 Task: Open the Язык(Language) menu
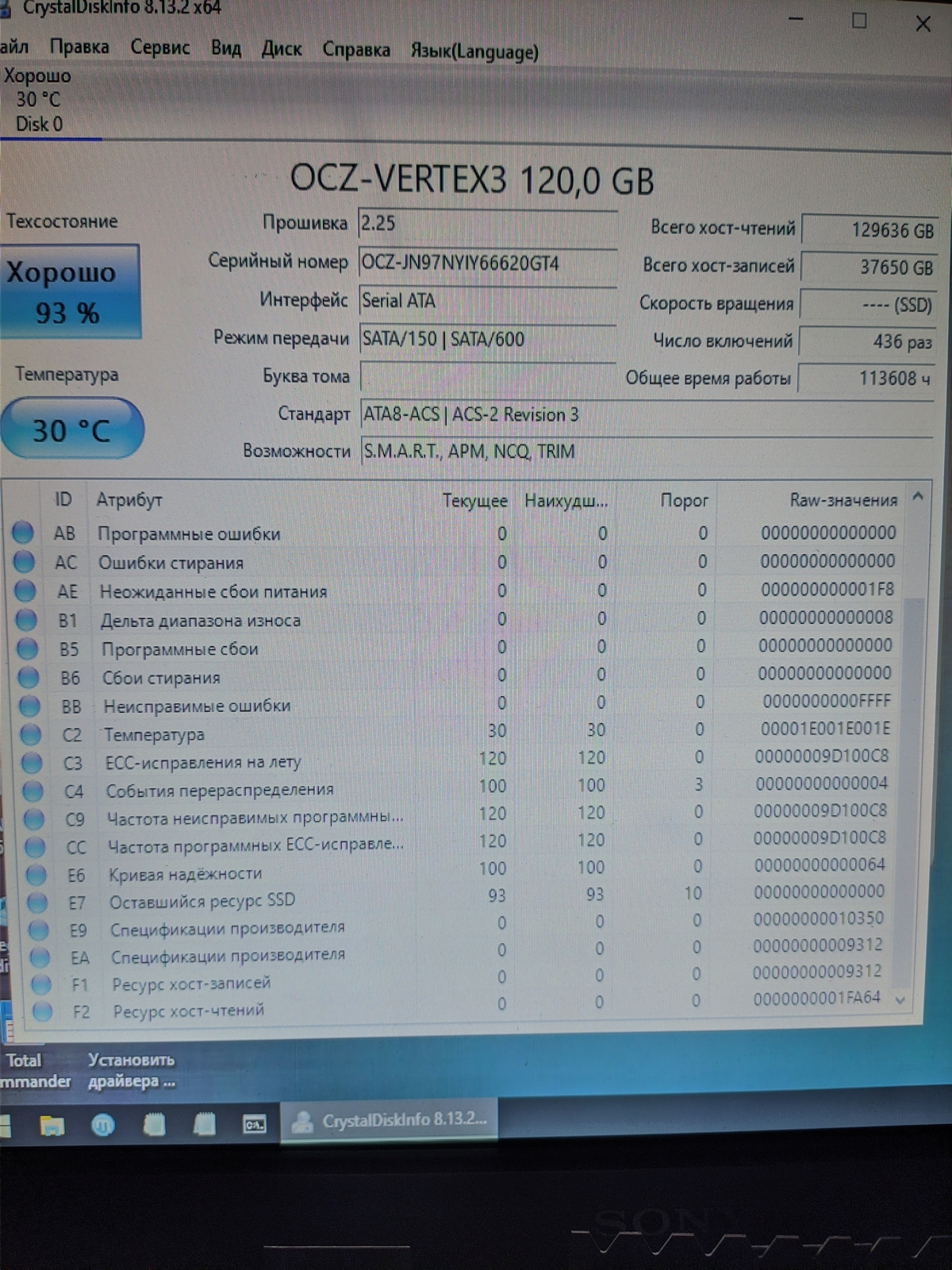point(474,52)
